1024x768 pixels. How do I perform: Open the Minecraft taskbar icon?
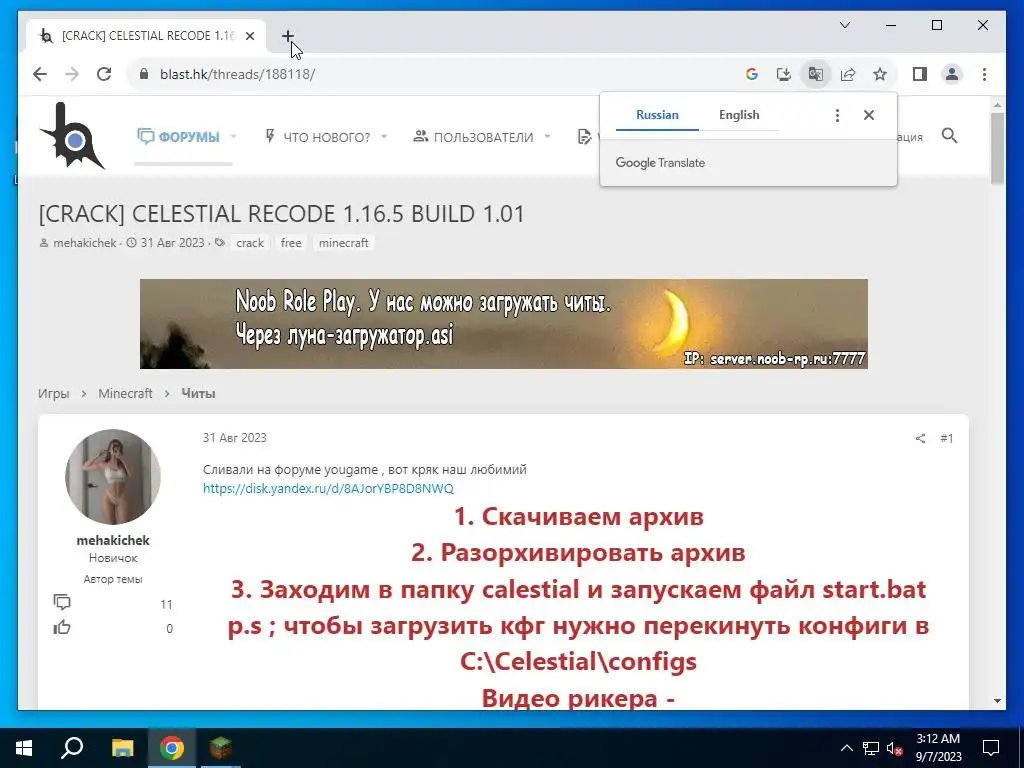(x=221, y=748)
